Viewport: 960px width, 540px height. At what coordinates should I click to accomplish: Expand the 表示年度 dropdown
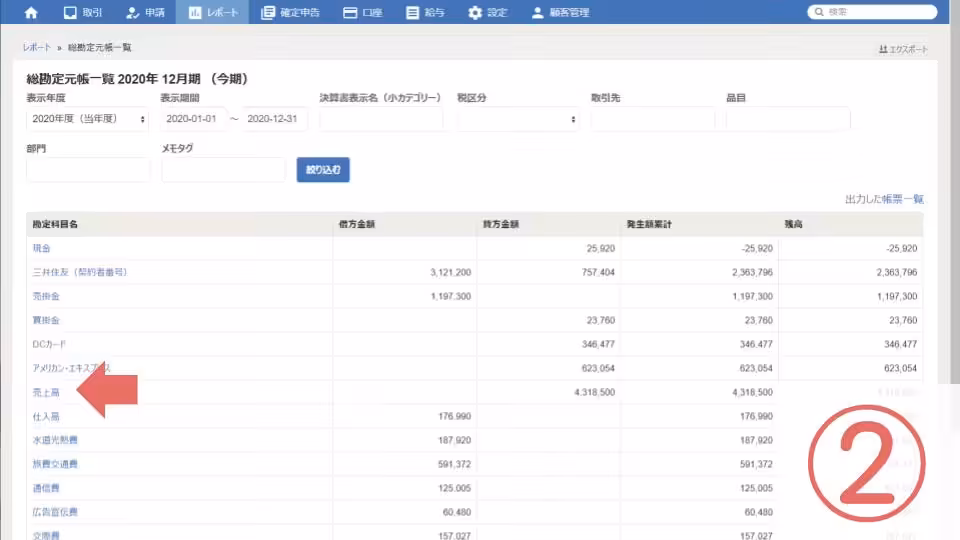(88, 119)
